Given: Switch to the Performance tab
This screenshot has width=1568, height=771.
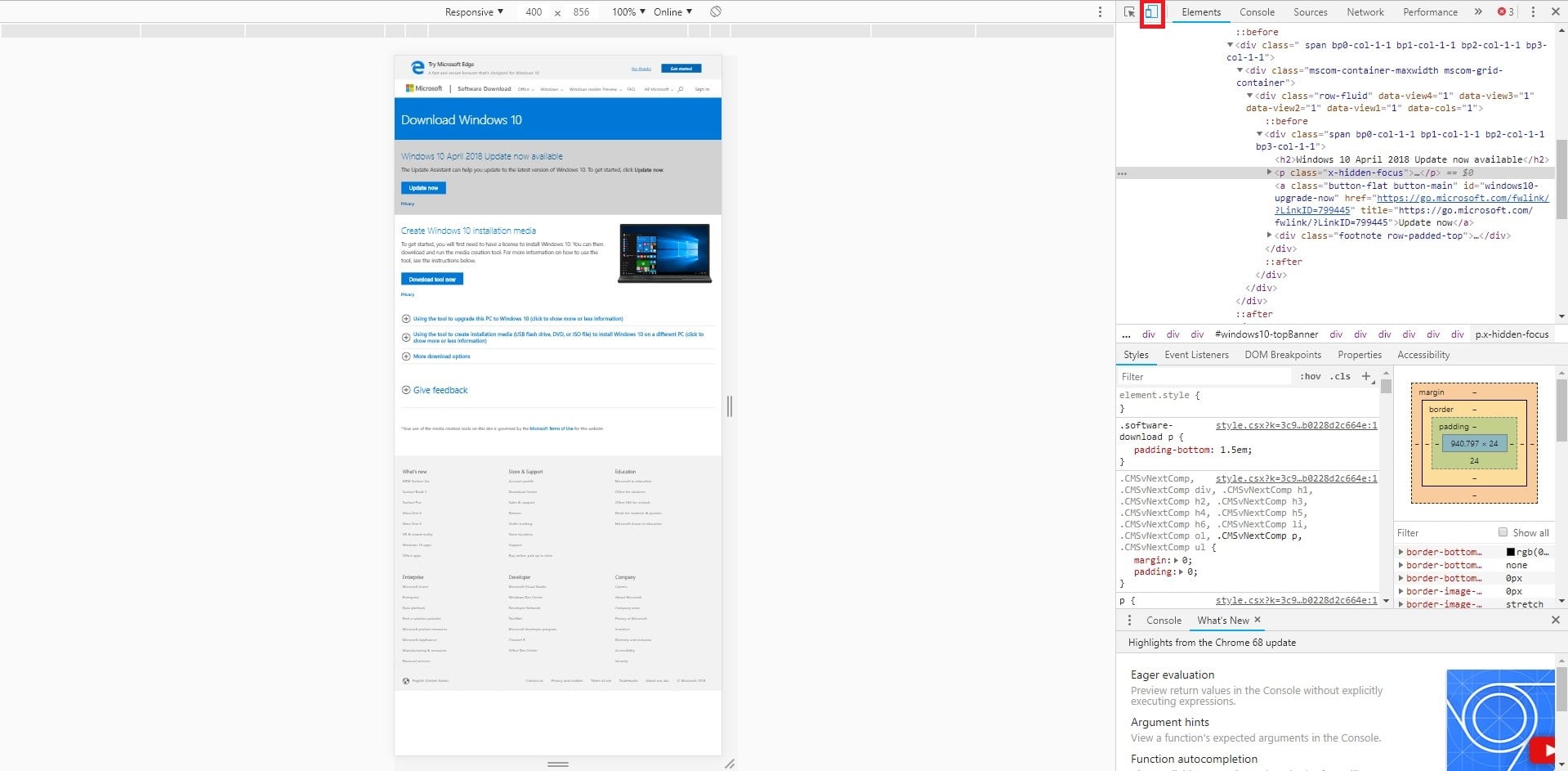Looking at the screenshot, I should click(1430, 12).
